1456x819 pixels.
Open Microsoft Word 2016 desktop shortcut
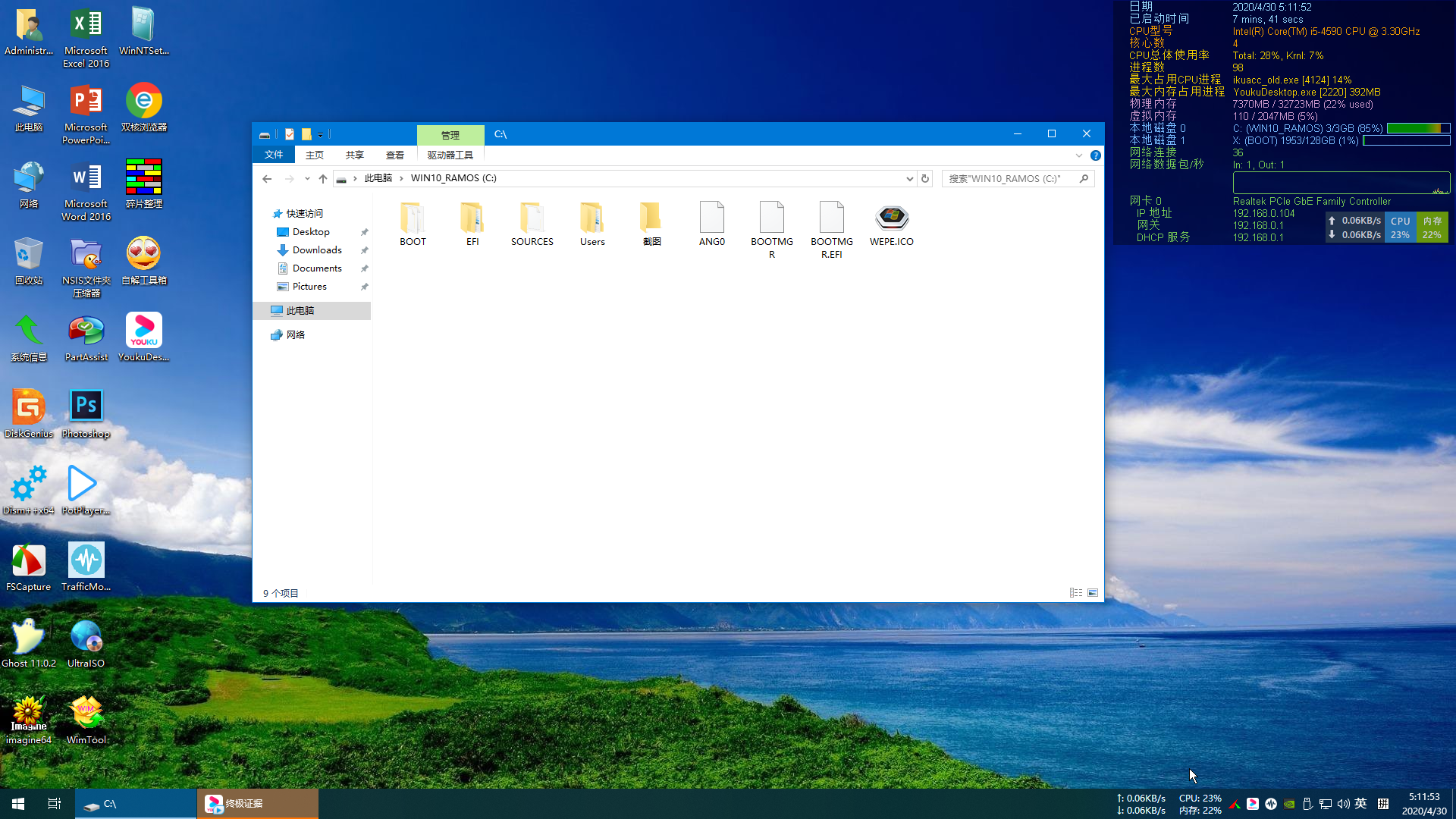pyautogui.click(x=86, y=191)
